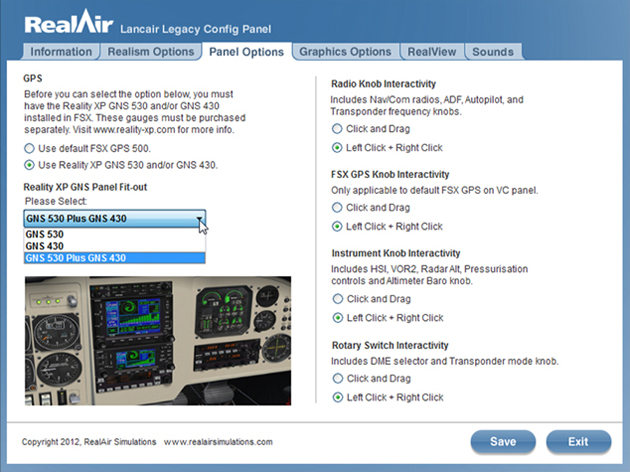630x472 pixels.
Task: Open the Sounds tab
Action: 493,52
